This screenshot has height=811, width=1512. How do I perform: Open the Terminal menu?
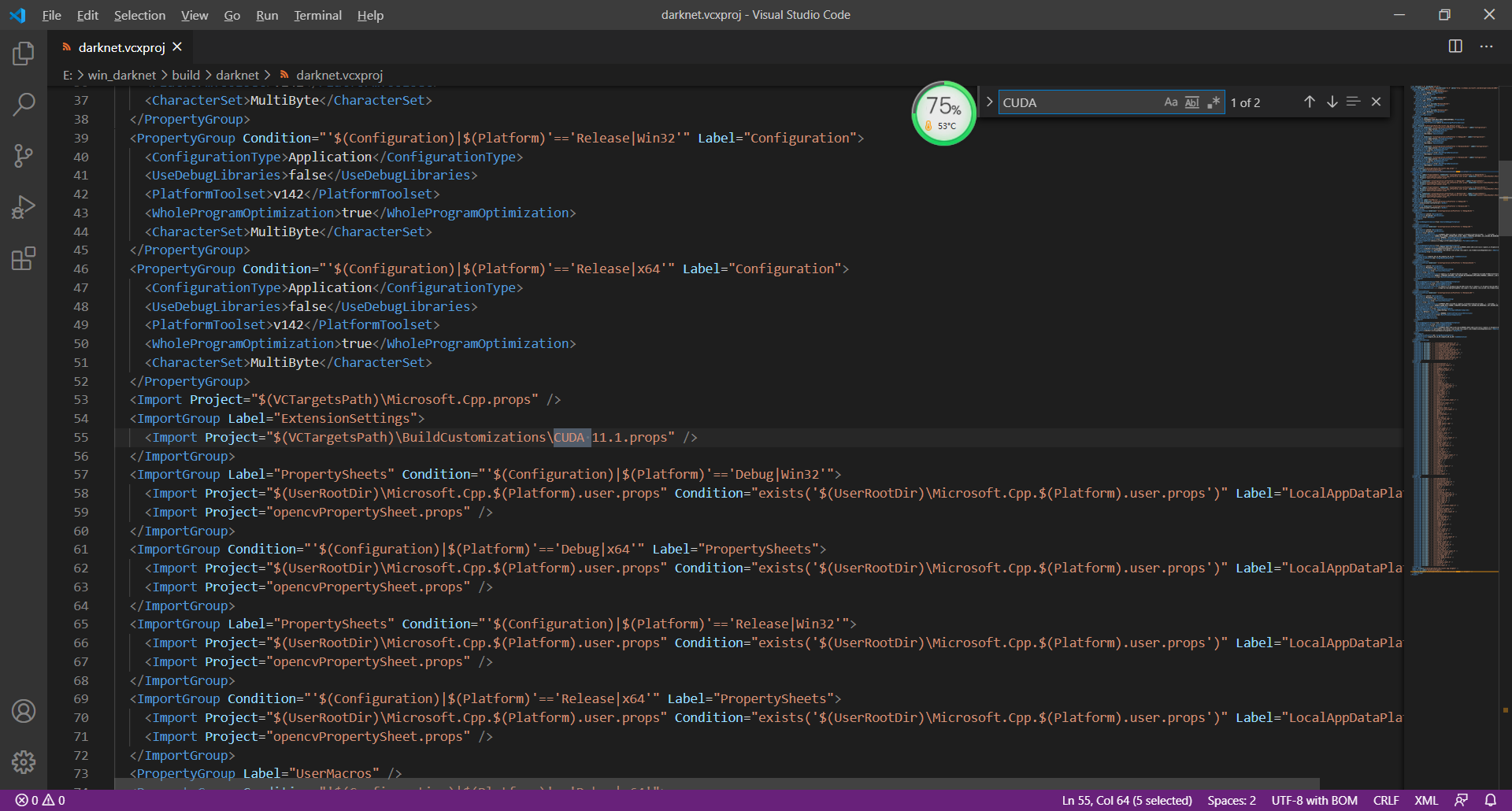317,15
